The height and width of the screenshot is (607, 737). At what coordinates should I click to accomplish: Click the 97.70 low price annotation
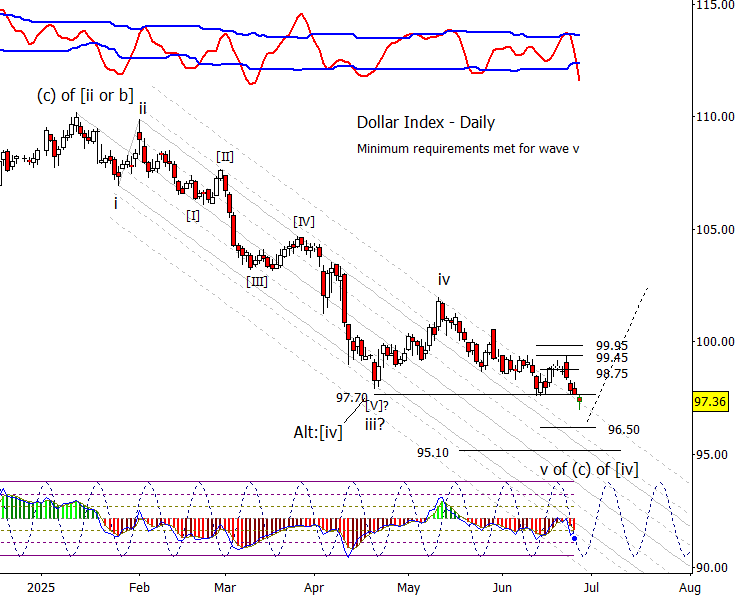click(x=351, y=398)
